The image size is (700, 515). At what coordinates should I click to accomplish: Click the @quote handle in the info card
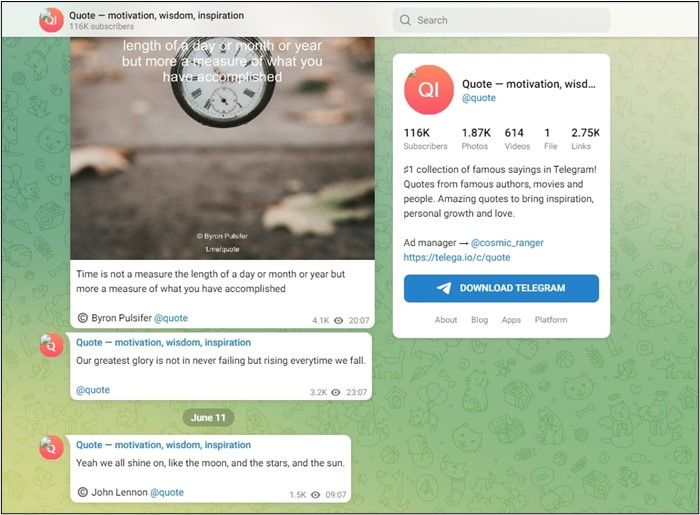coord(479,98)
